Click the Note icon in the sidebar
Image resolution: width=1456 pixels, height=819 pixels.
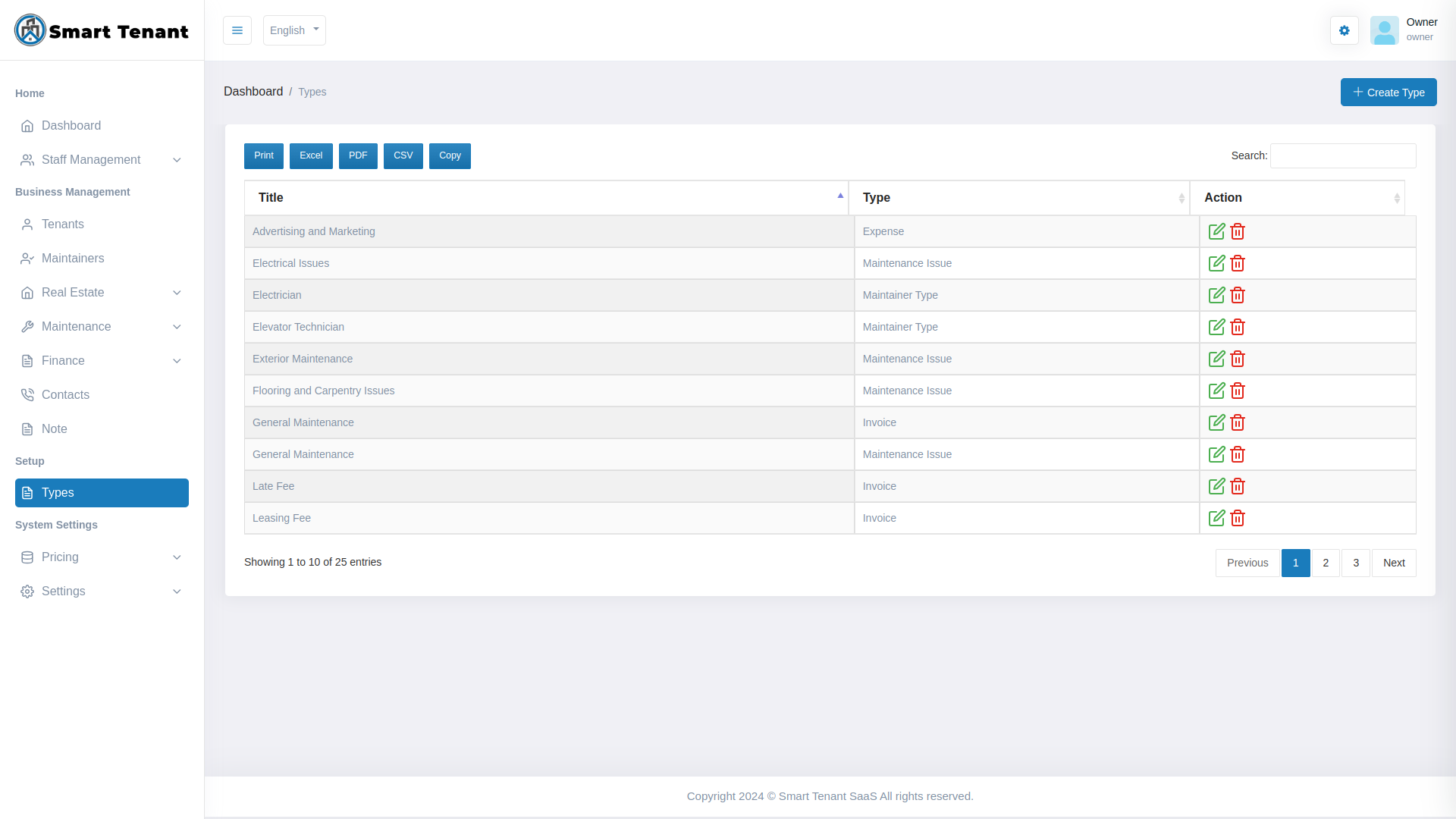coord(27,428)
